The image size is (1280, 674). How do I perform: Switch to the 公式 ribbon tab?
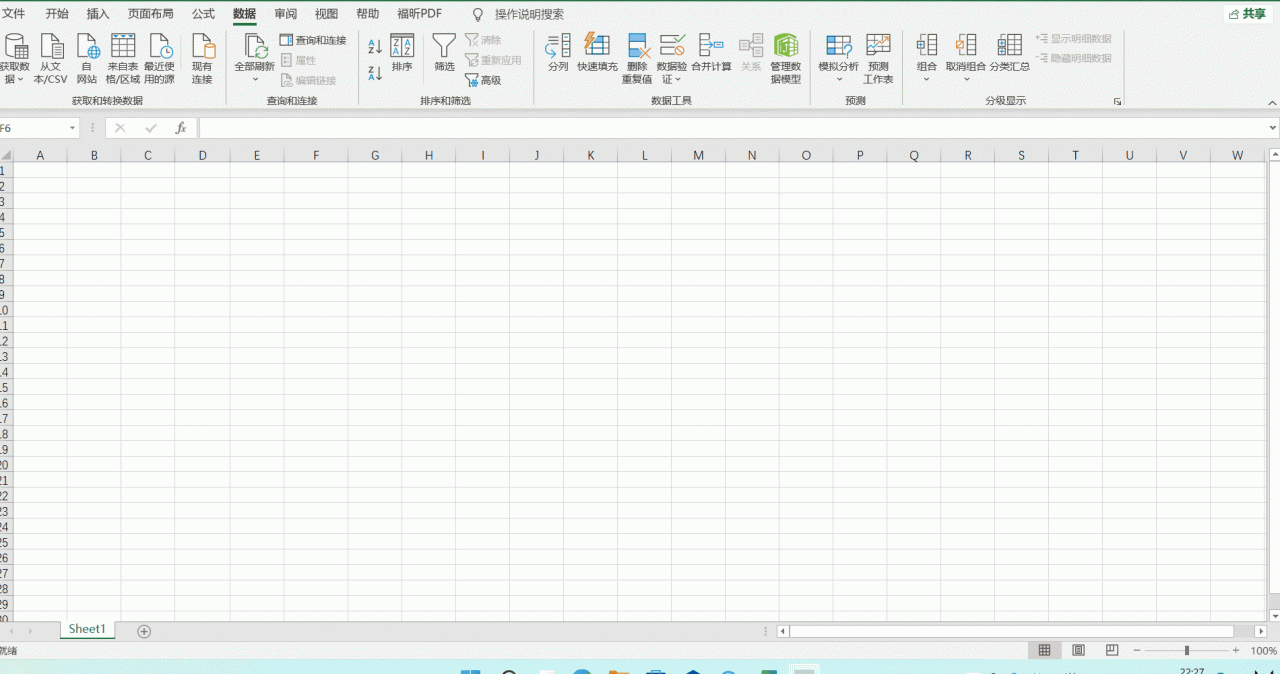[x=203, y=14]
